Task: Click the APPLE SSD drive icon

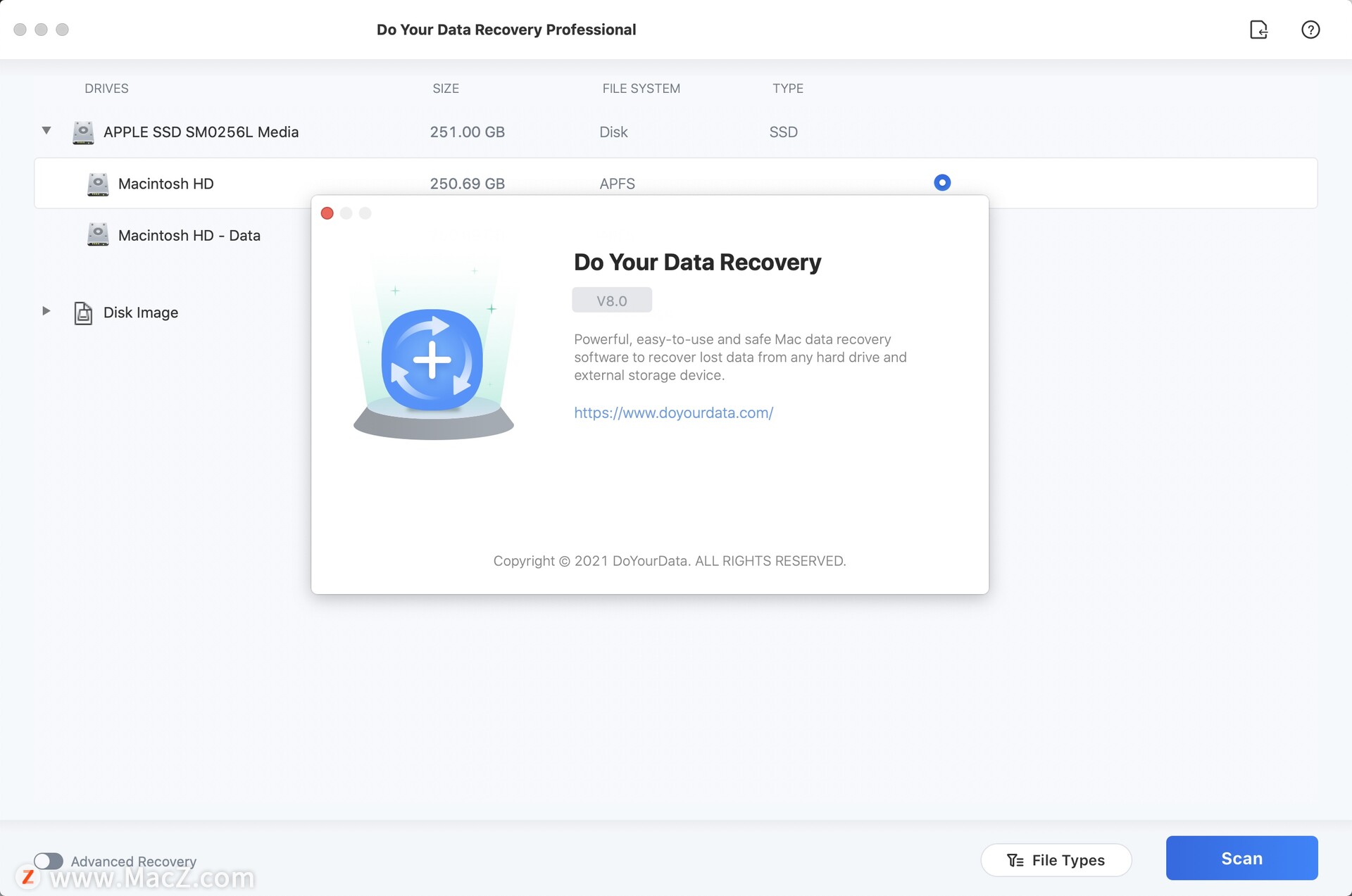Action: click(82, 131)
